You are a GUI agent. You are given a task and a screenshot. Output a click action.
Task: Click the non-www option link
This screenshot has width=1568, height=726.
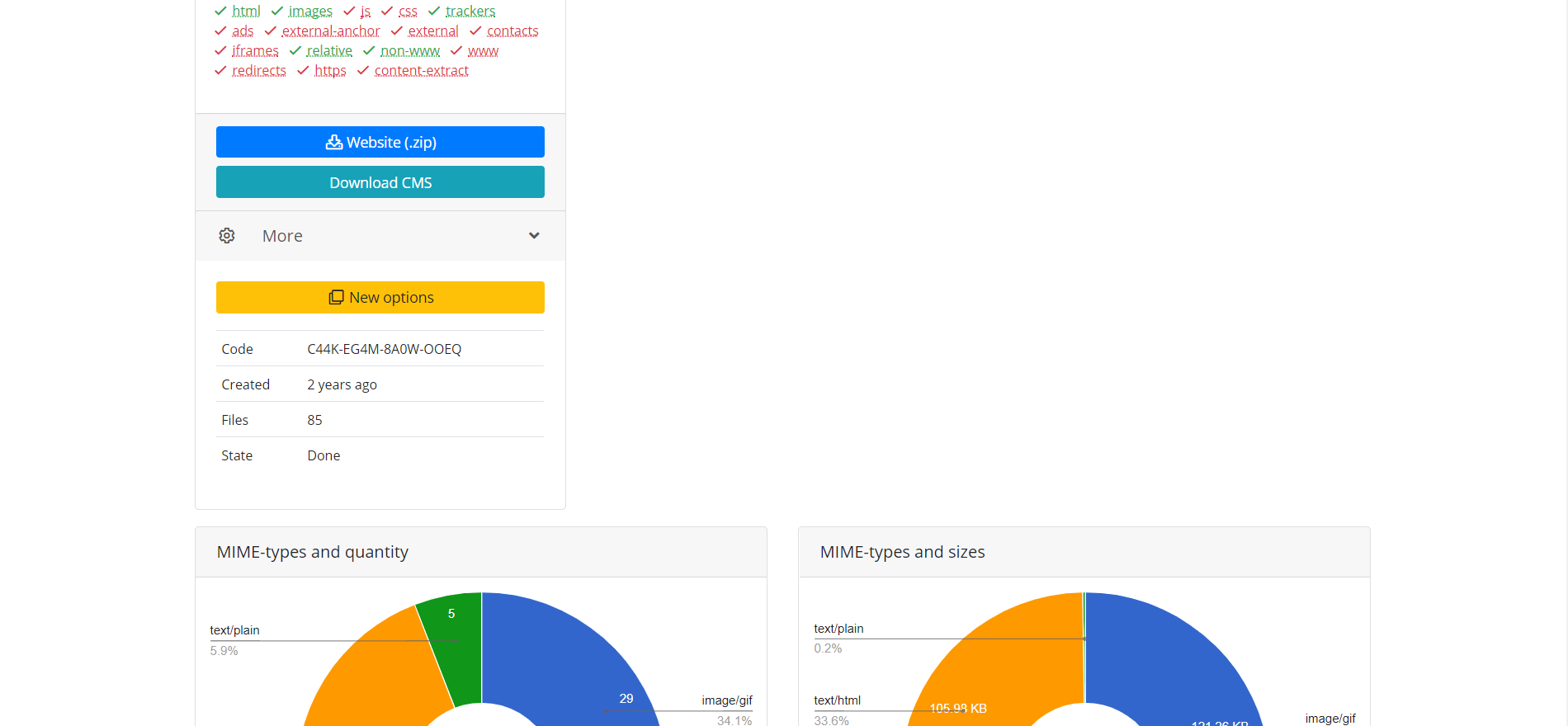coord(410,50)
